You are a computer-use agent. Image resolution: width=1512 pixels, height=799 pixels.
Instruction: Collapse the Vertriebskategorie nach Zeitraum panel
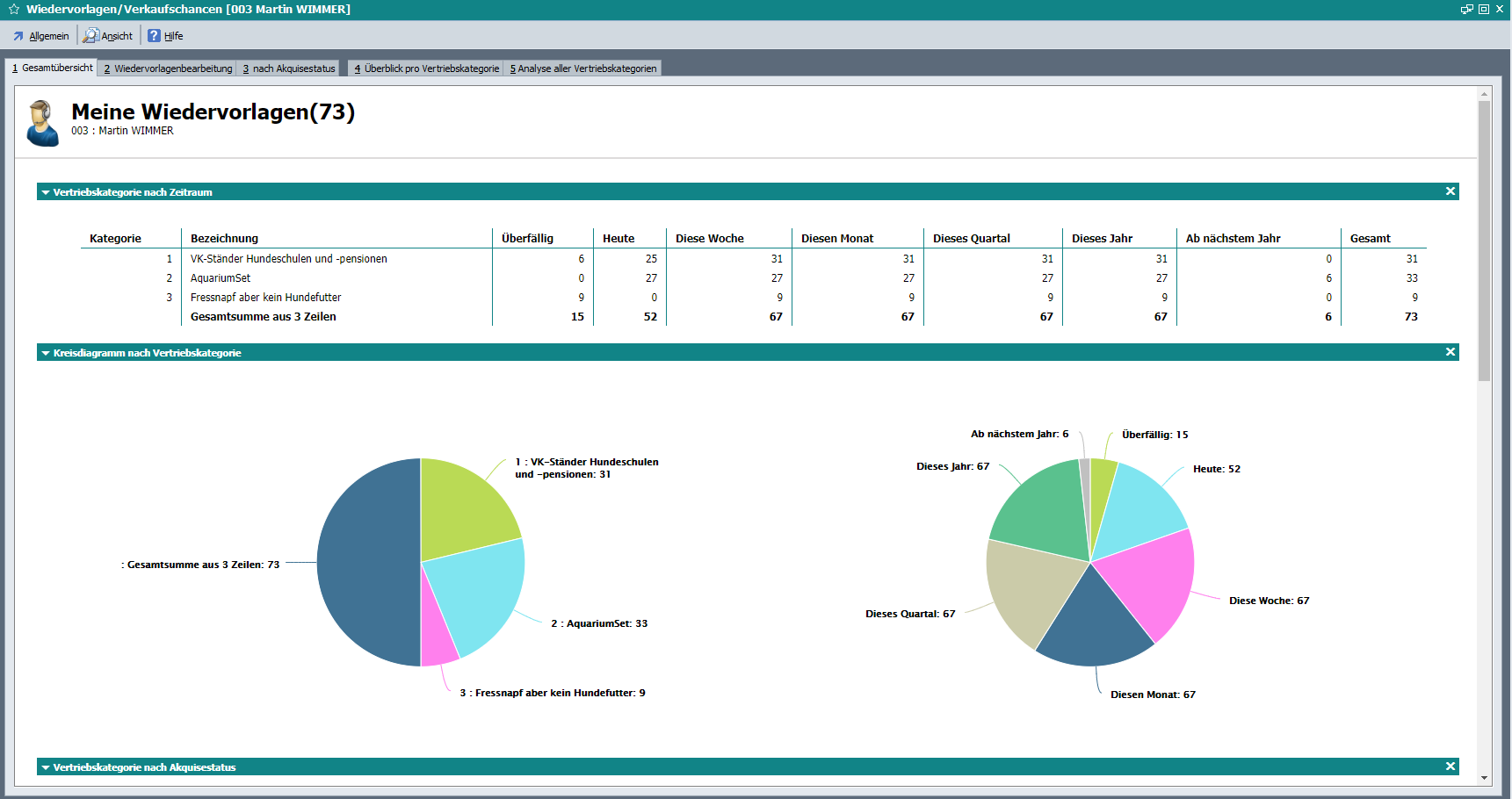point(46,192)
